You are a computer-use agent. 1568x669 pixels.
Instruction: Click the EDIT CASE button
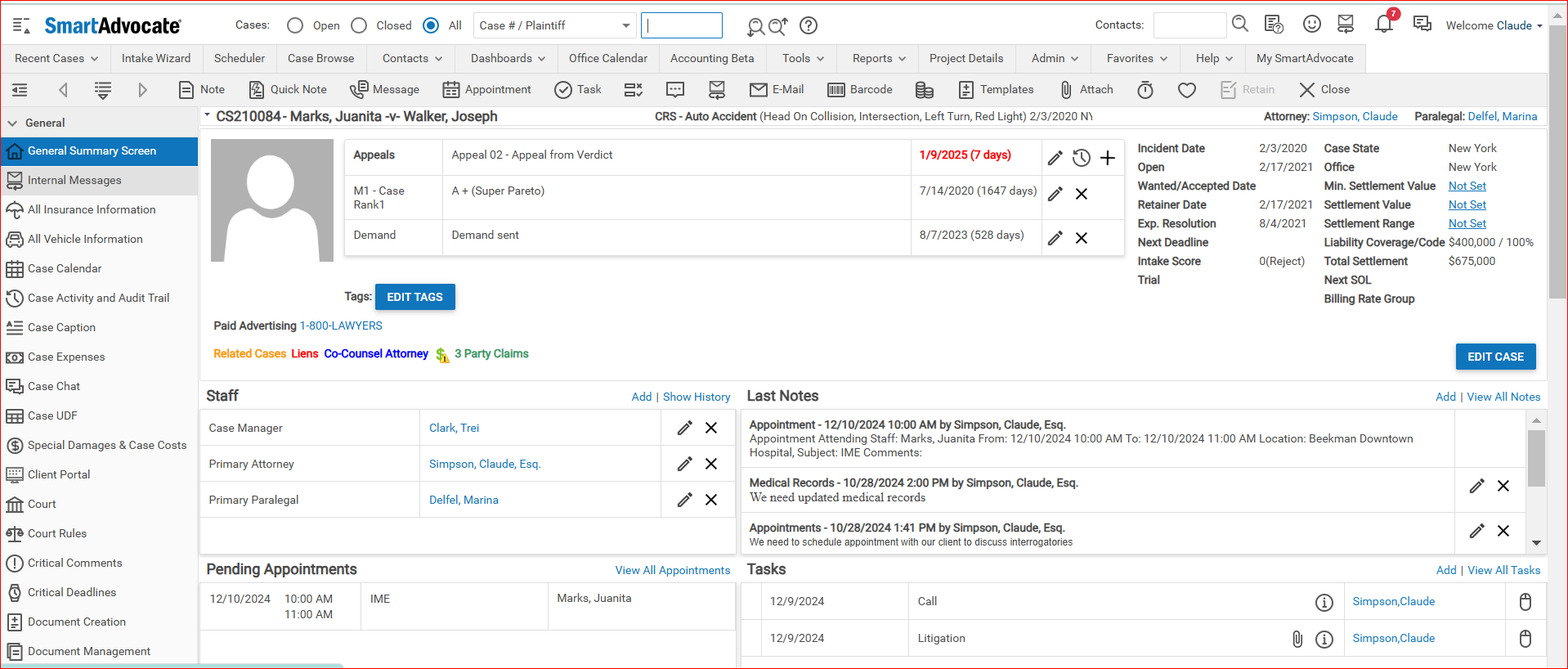(1496, 357)
